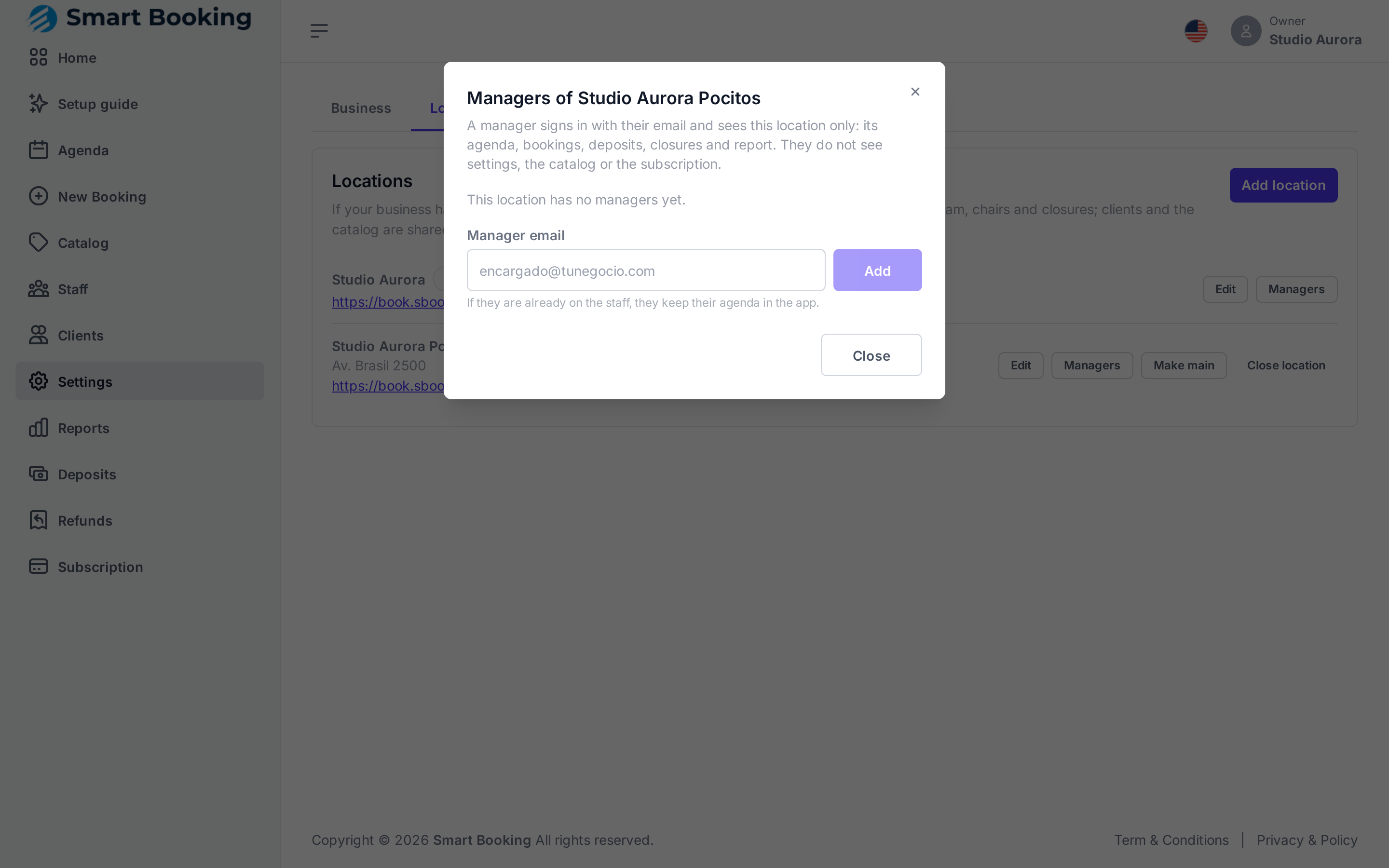Click the Studio Aurora account name
The width and height of the screenshot is (1389, 868).
pos(1315,40)
